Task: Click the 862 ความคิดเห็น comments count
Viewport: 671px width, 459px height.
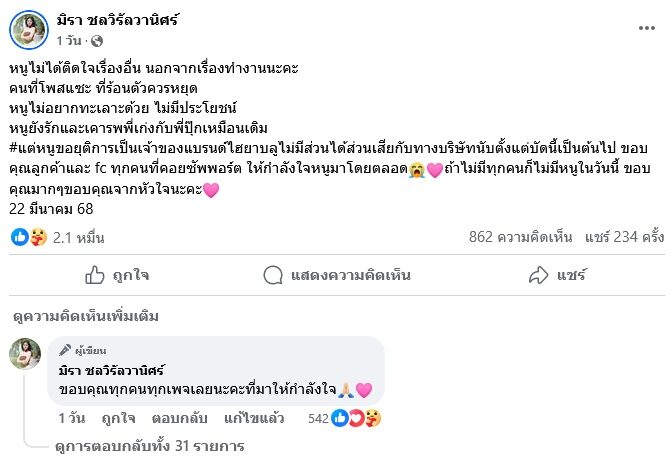Action: point(520,237)
